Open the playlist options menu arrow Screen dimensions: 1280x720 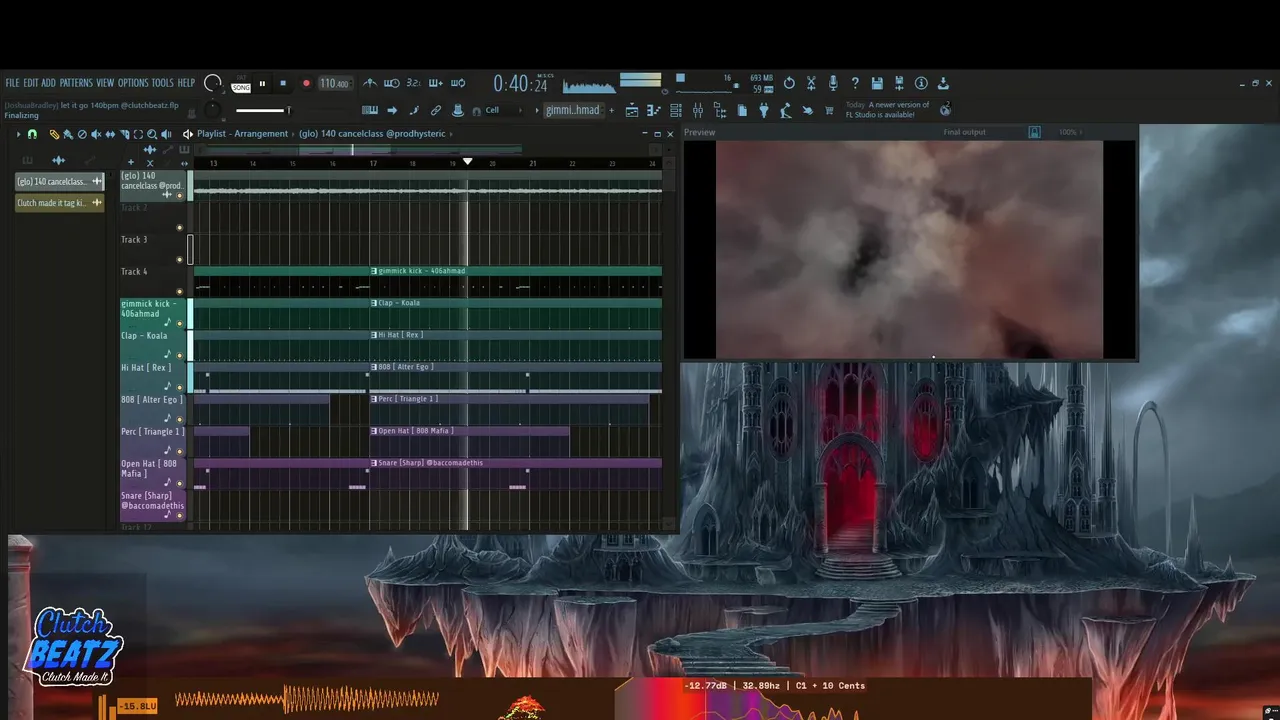click(18, 134)
